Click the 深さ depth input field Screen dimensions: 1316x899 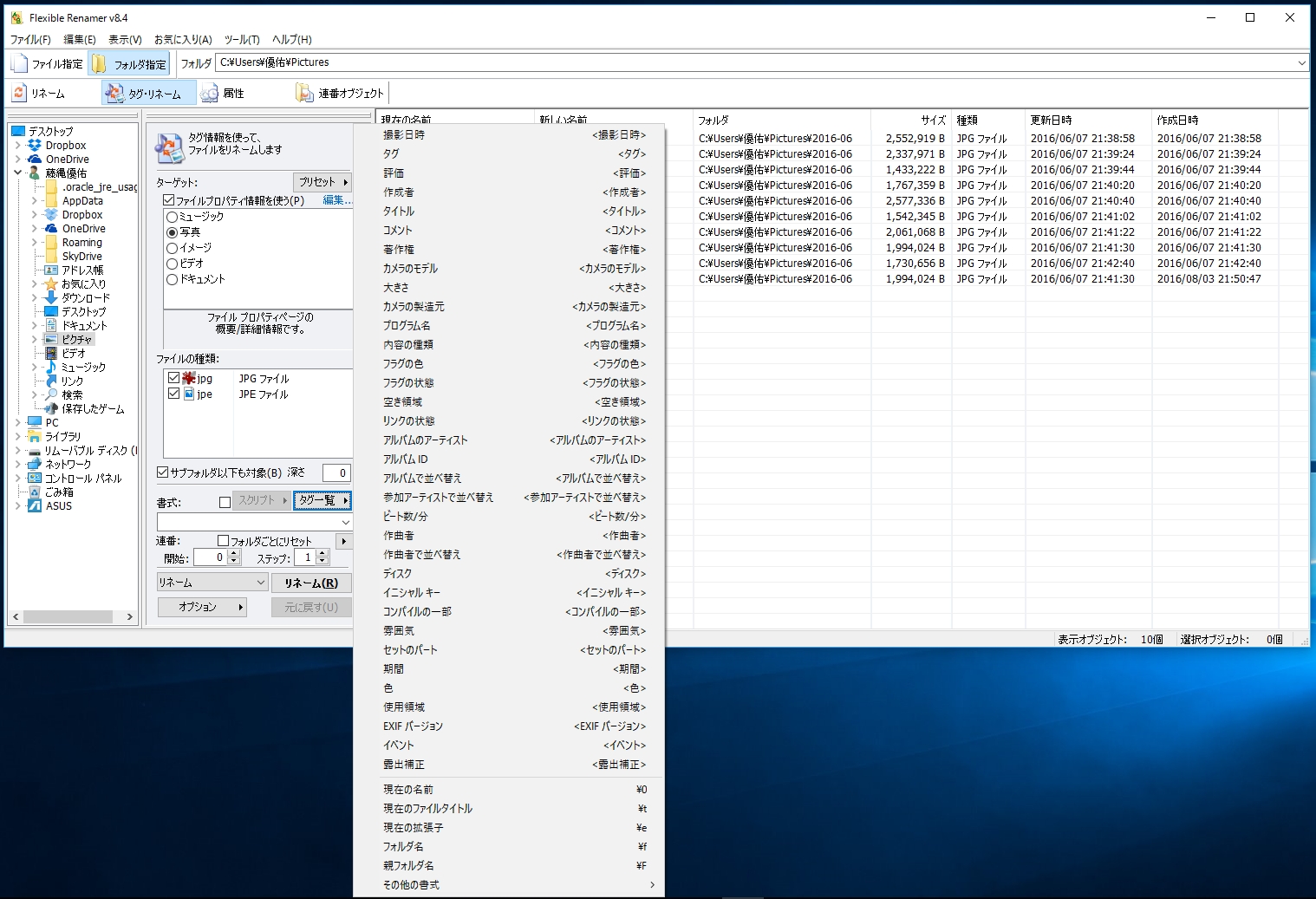click(x=336, y=472)
